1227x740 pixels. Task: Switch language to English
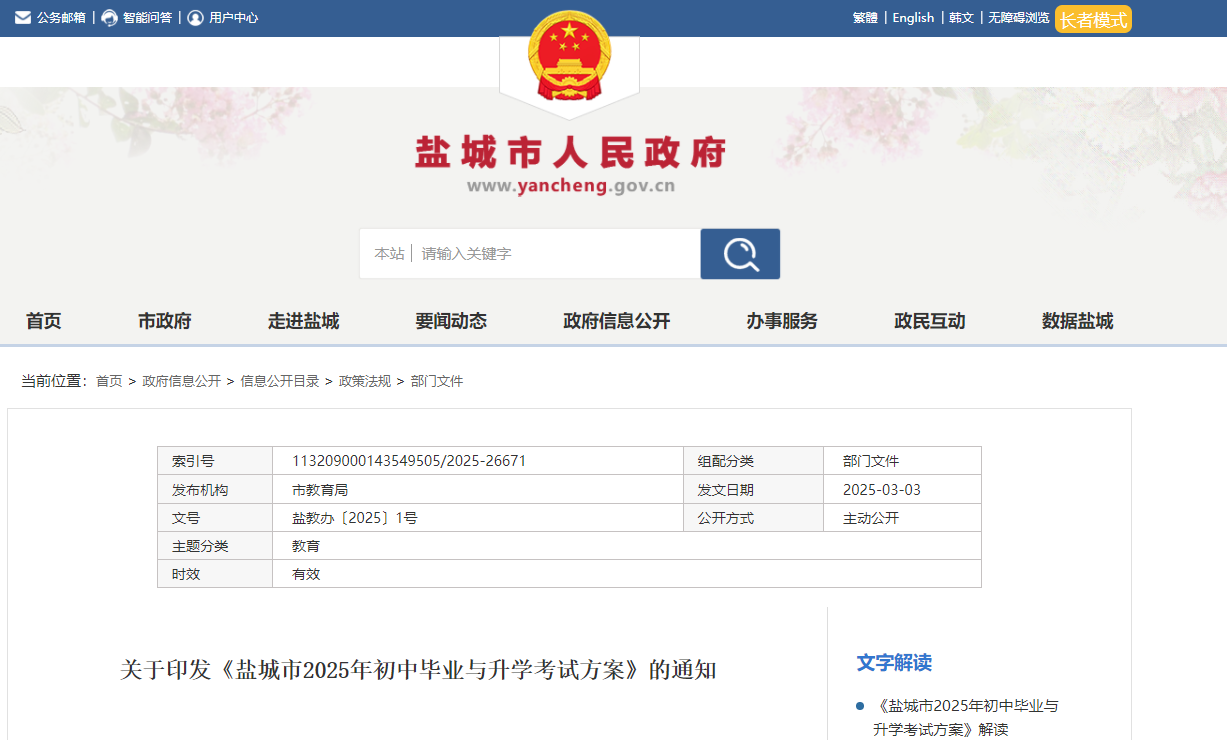point(913,18)
